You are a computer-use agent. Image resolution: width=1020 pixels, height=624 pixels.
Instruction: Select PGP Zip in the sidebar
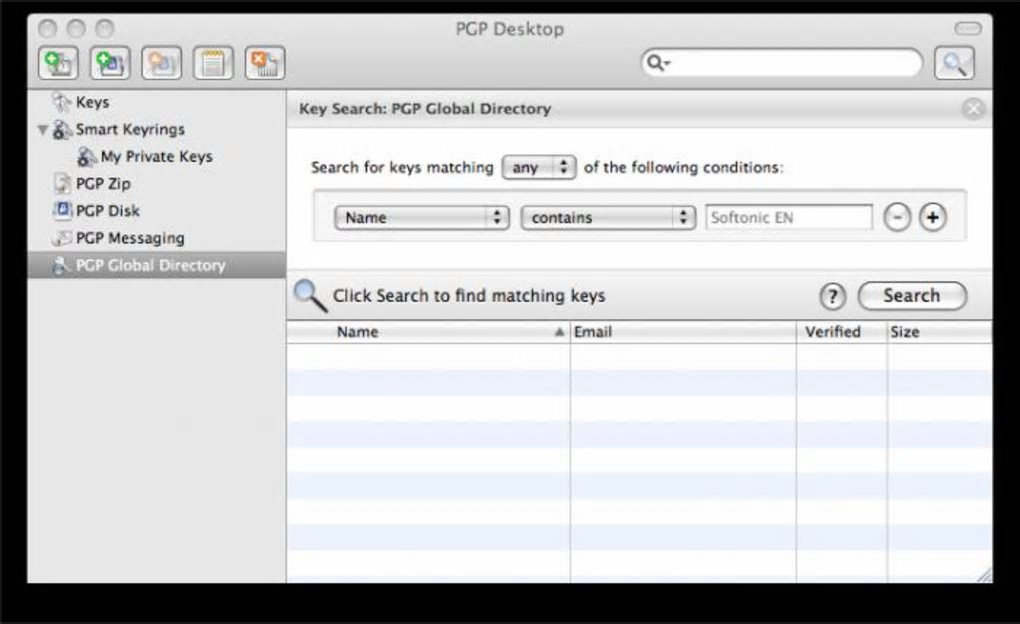[102, 184]
